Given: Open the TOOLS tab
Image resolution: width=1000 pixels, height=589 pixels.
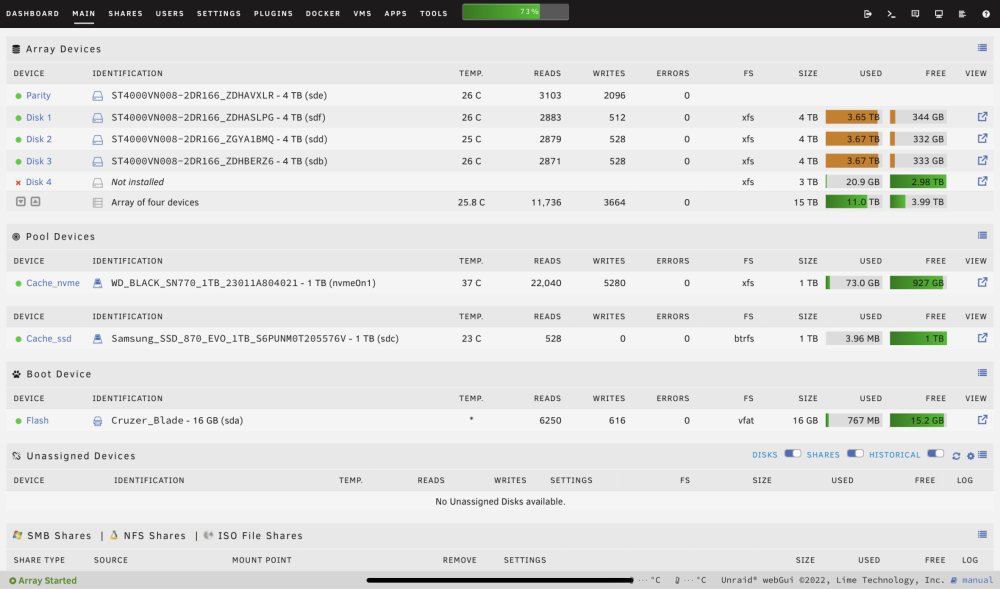Looking at the screenshot, I should click(x=434, y=13).
